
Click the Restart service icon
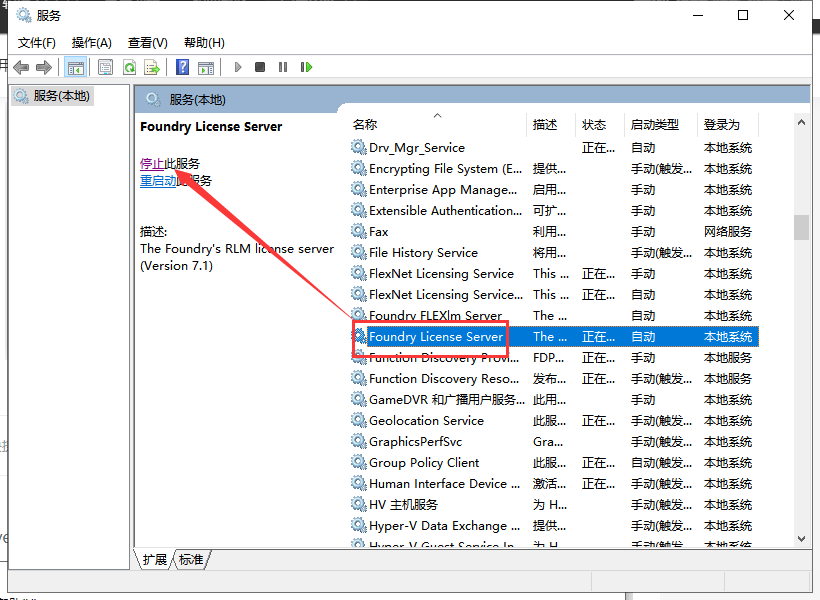[306, 67]
